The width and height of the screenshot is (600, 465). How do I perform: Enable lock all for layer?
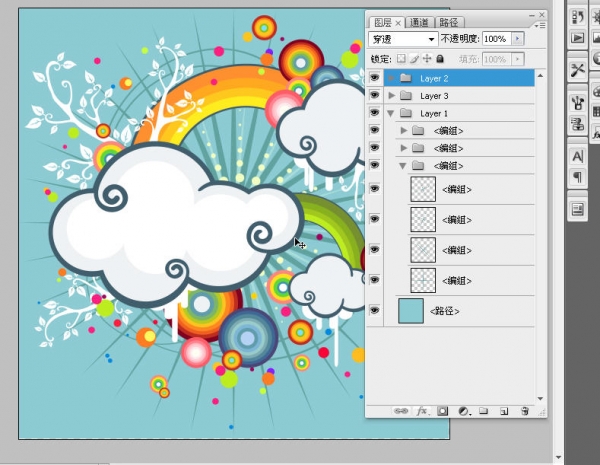click(x=440, y=59)
